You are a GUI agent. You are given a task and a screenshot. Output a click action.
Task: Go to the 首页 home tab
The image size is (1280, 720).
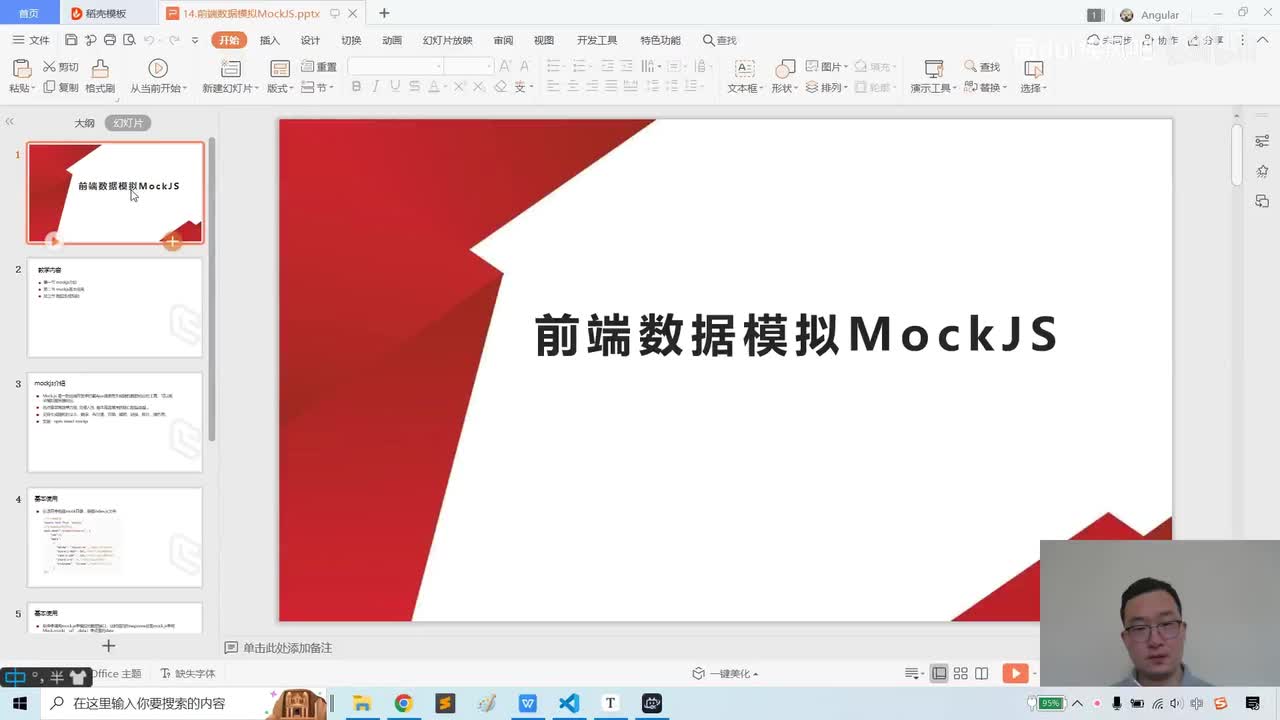pyautogui.click(x=29, y=14)
